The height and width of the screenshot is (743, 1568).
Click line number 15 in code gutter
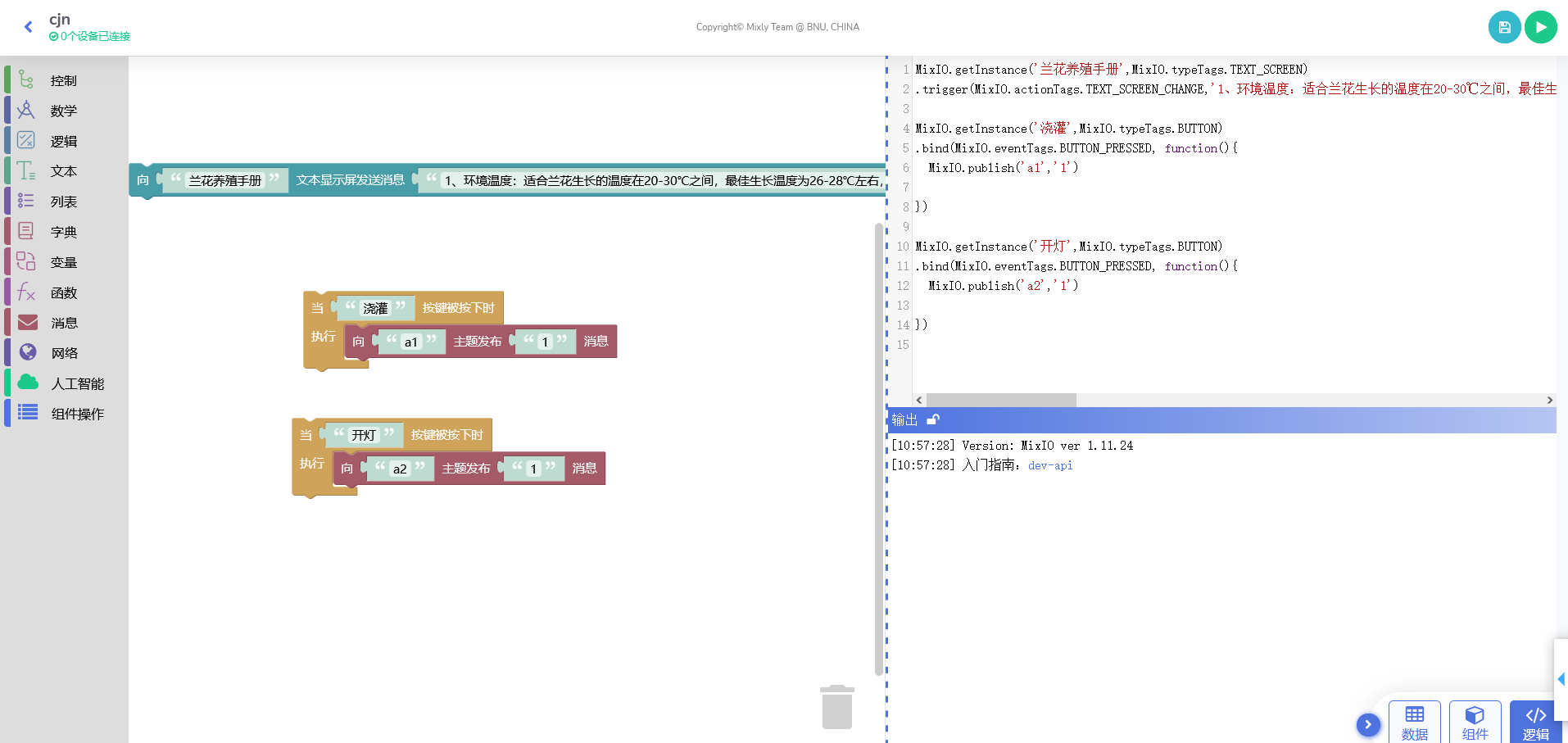[903, 345]
